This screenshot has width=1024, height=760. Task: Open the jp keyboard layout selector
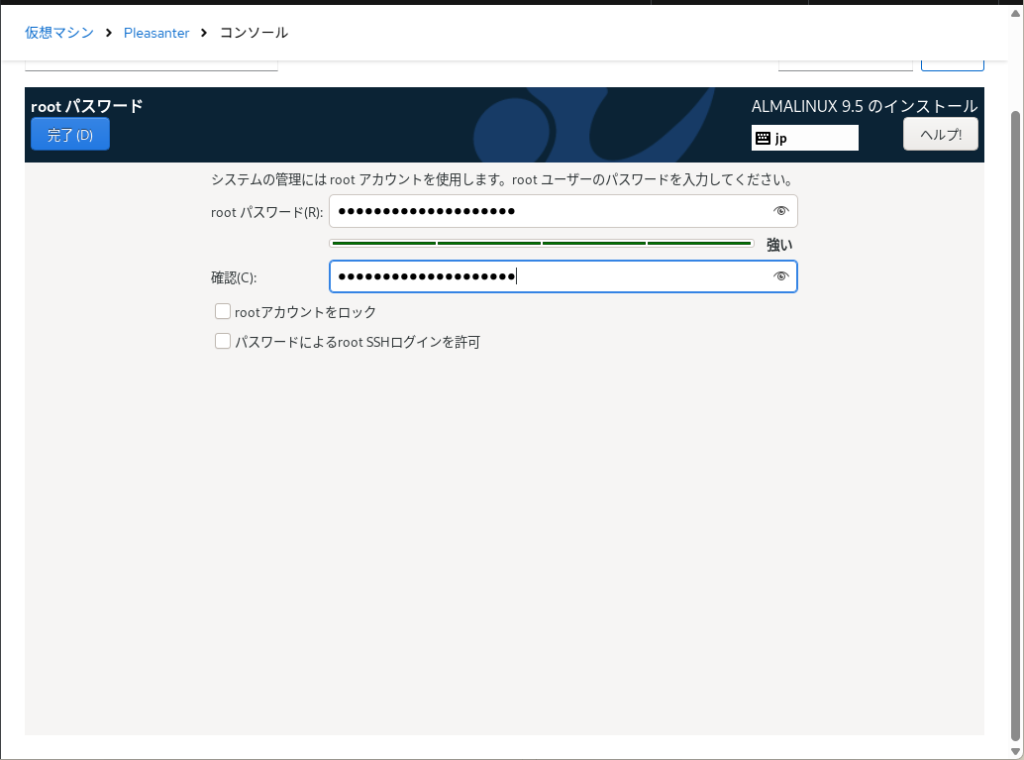(x=805, y=139)
